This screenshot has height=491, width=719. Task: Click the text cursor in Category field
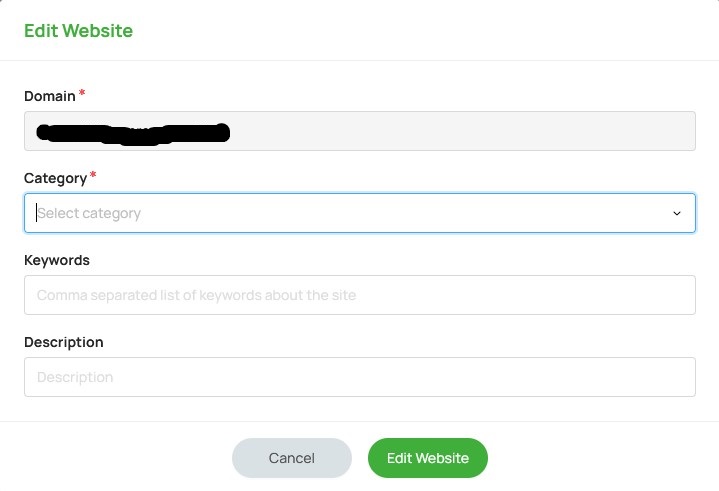37,213
